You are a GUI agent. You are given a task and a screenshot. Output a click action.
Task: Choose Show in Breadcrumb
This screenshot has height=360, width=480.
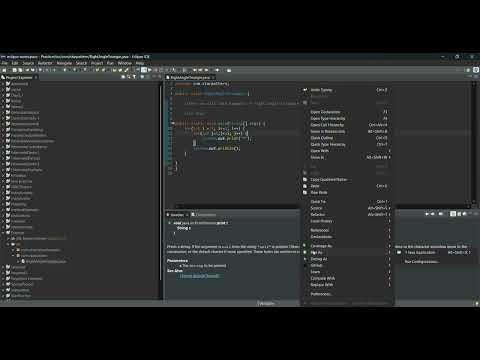coord(347,132)
